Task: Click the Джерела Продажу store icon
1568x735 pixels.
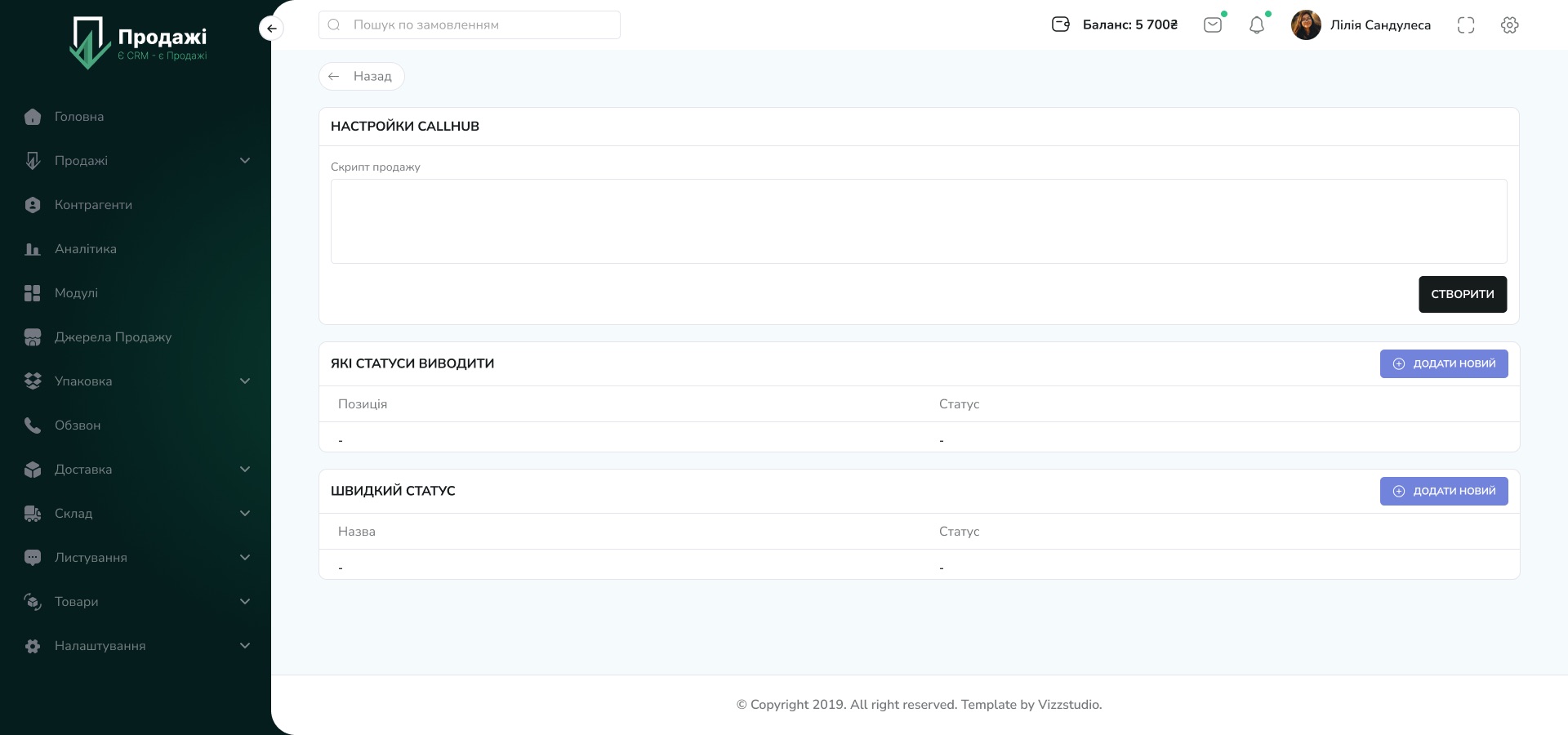Action: [x=33, y=337]
